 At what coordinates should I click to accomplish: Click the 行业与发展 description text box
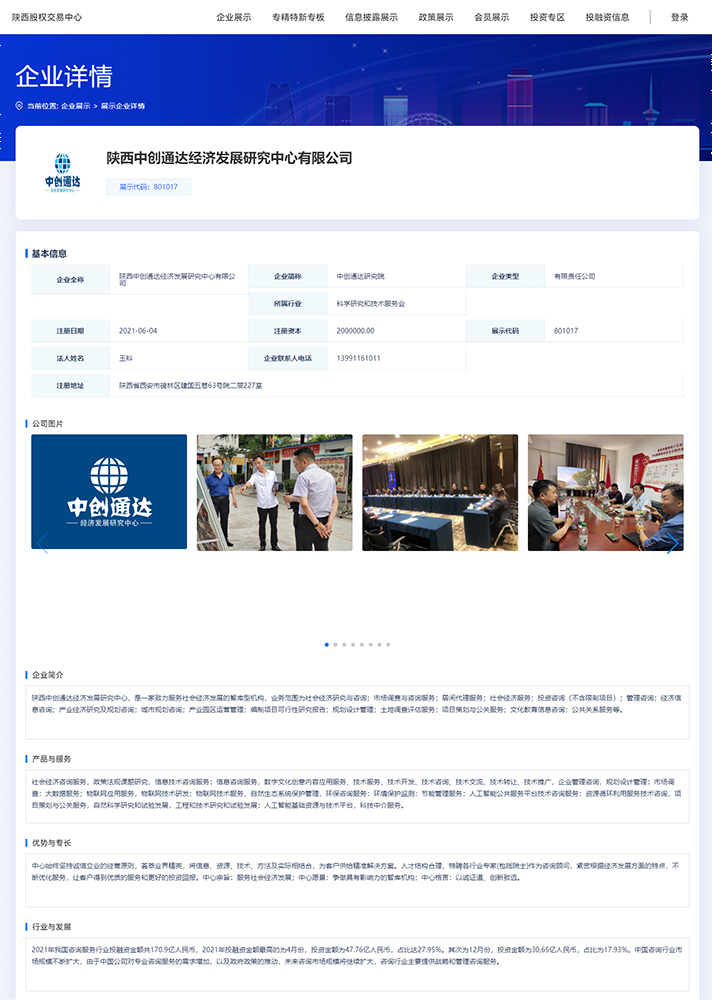(357, 964)
